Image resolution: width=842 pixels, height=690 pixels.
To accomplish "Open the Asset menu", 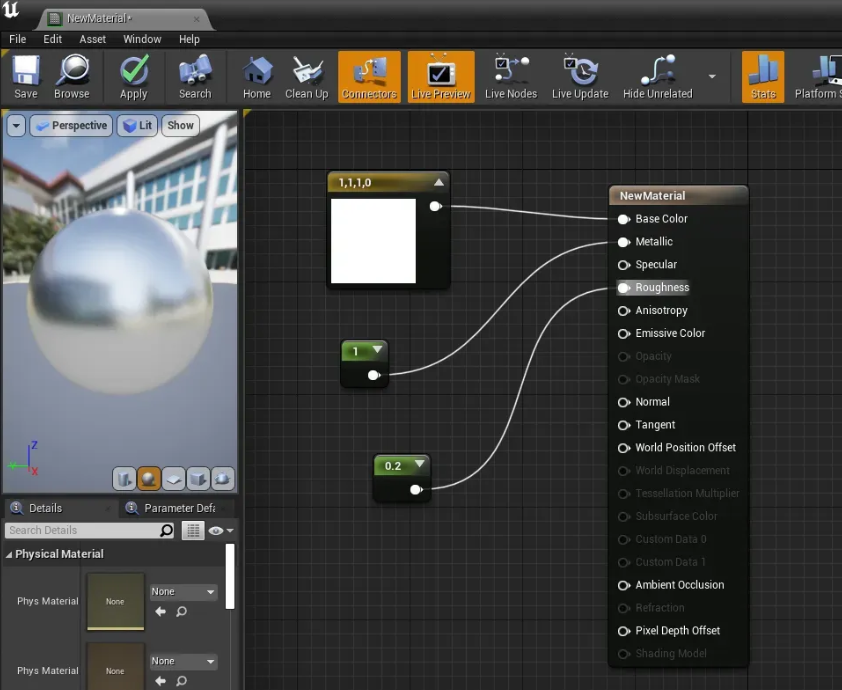I will (x=93, y=39).
